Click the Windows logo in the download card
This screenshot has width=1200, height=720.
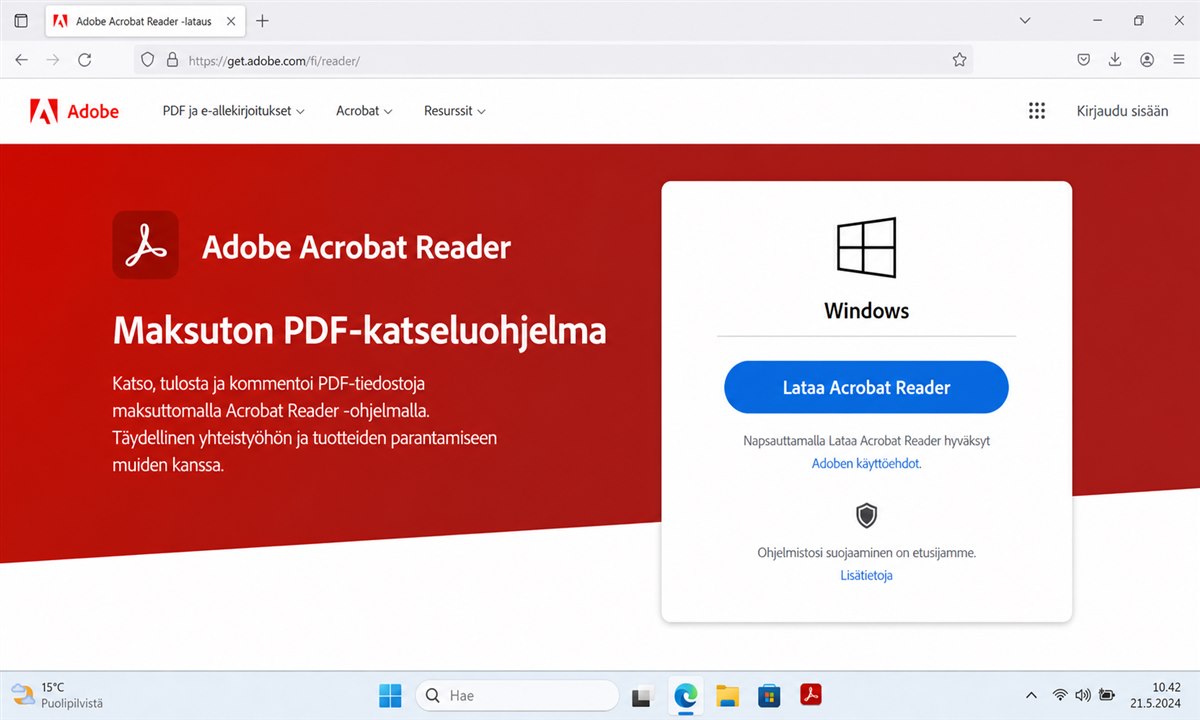(866, 247)
